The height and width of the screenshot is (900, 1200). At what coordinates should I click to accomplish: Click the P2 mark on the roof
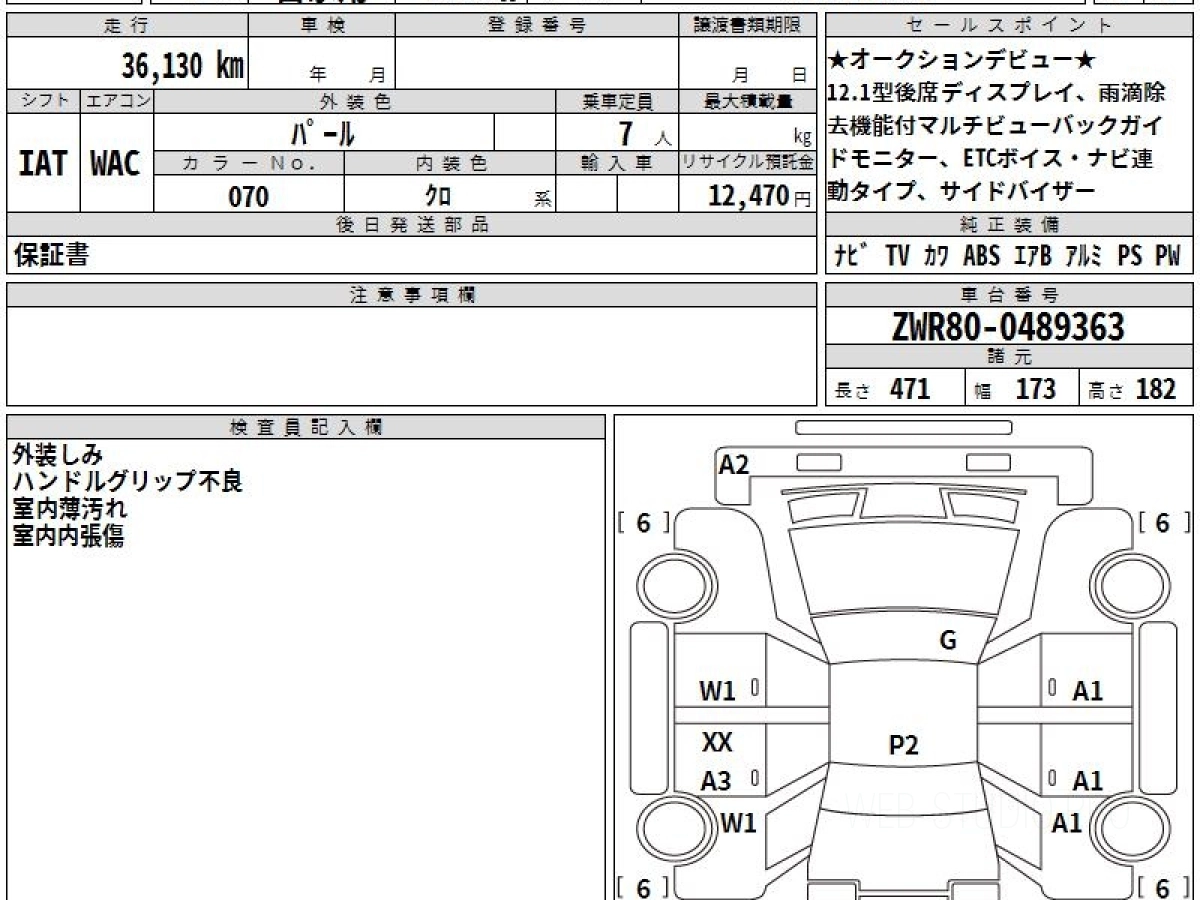(x=903, y=744)
